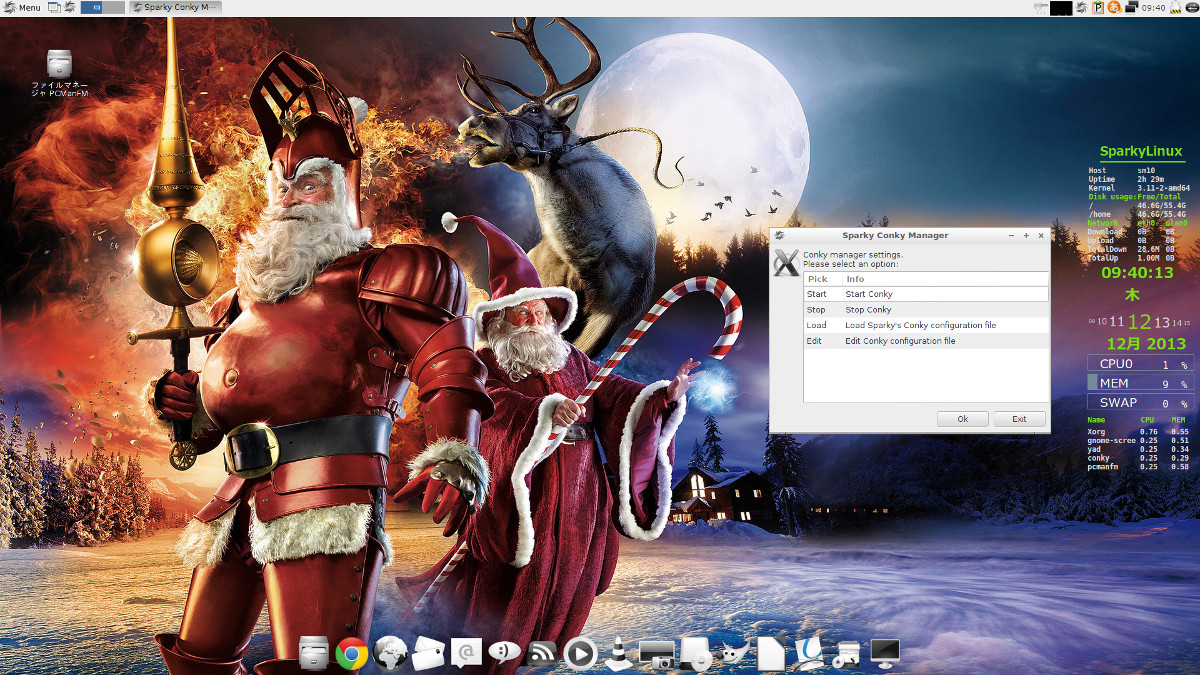This screenshot has width=1200, height=675.
Task: Launch the round play-button media player
Action: (580, 654)
